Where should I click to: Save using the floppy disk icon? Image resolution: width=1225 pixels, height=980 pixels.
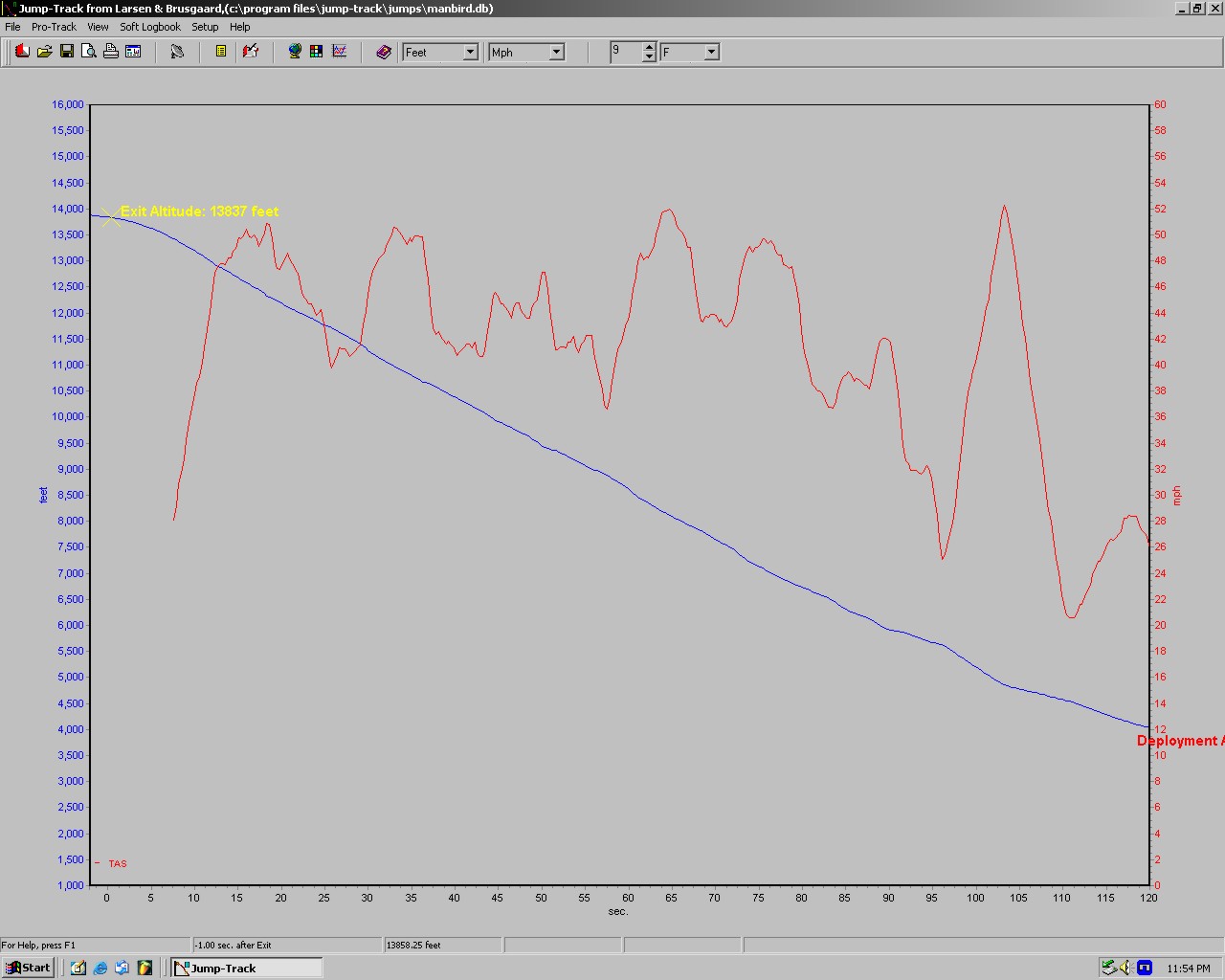(x=66, y=52)
